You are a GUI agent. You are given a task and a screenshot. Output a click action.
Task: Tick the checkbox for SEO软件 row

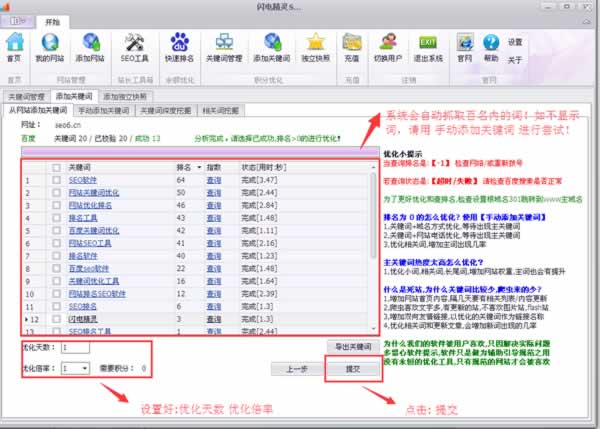57,180
